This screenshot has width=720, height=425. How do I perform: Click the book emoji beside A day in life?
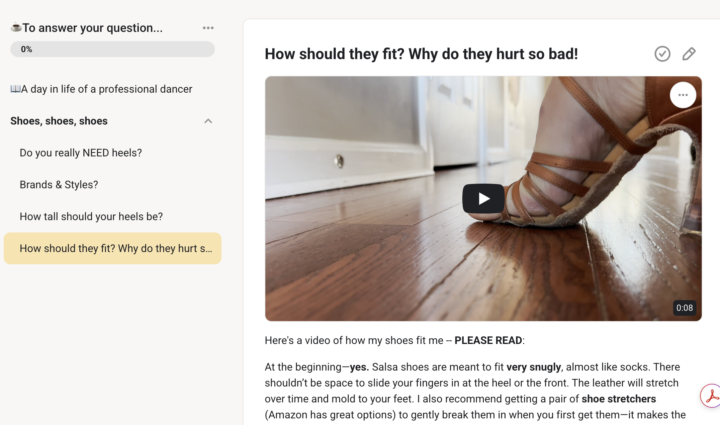(15, 89)
